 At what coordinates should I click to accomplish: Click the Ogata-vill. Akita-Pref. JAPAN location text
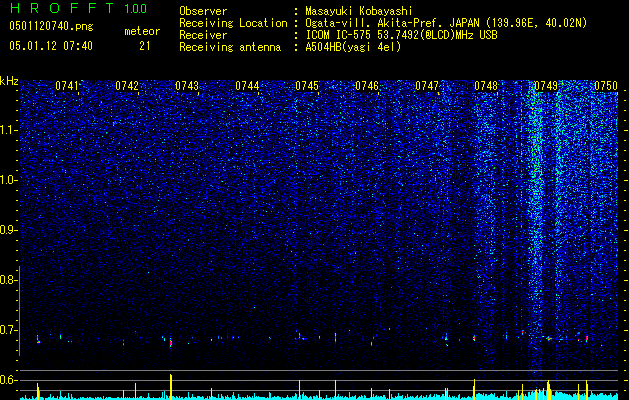pos(446,24)
